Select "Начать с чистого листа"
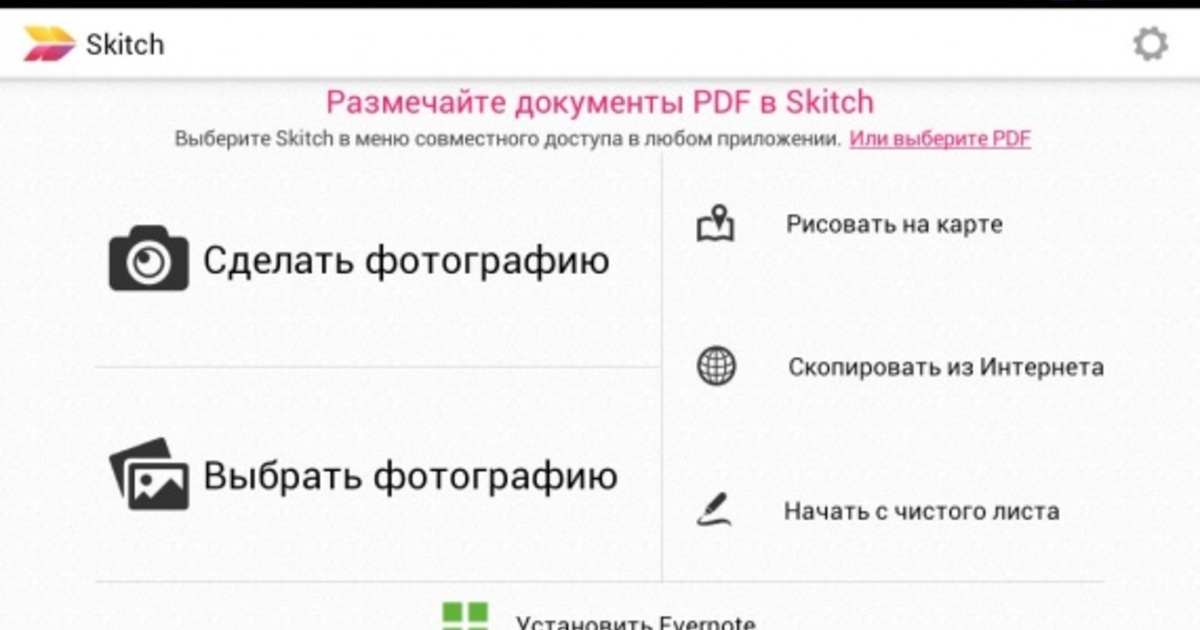The image size is (1200, 630). (921, 511)
